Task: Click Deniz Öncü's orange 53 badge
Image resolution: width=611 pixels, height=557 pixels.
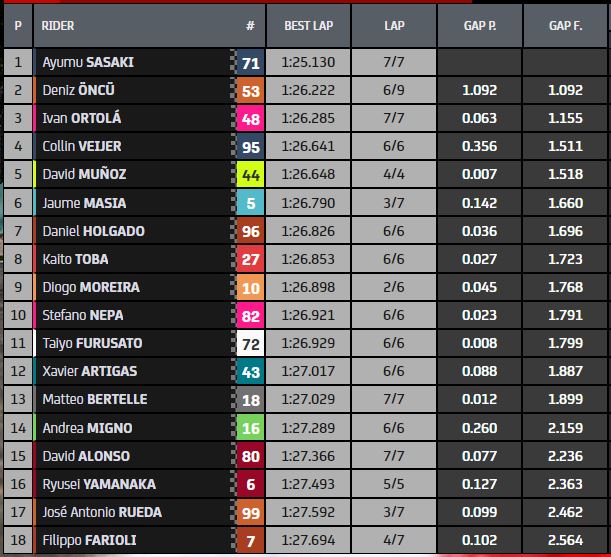Action: [x=250, y=90]
